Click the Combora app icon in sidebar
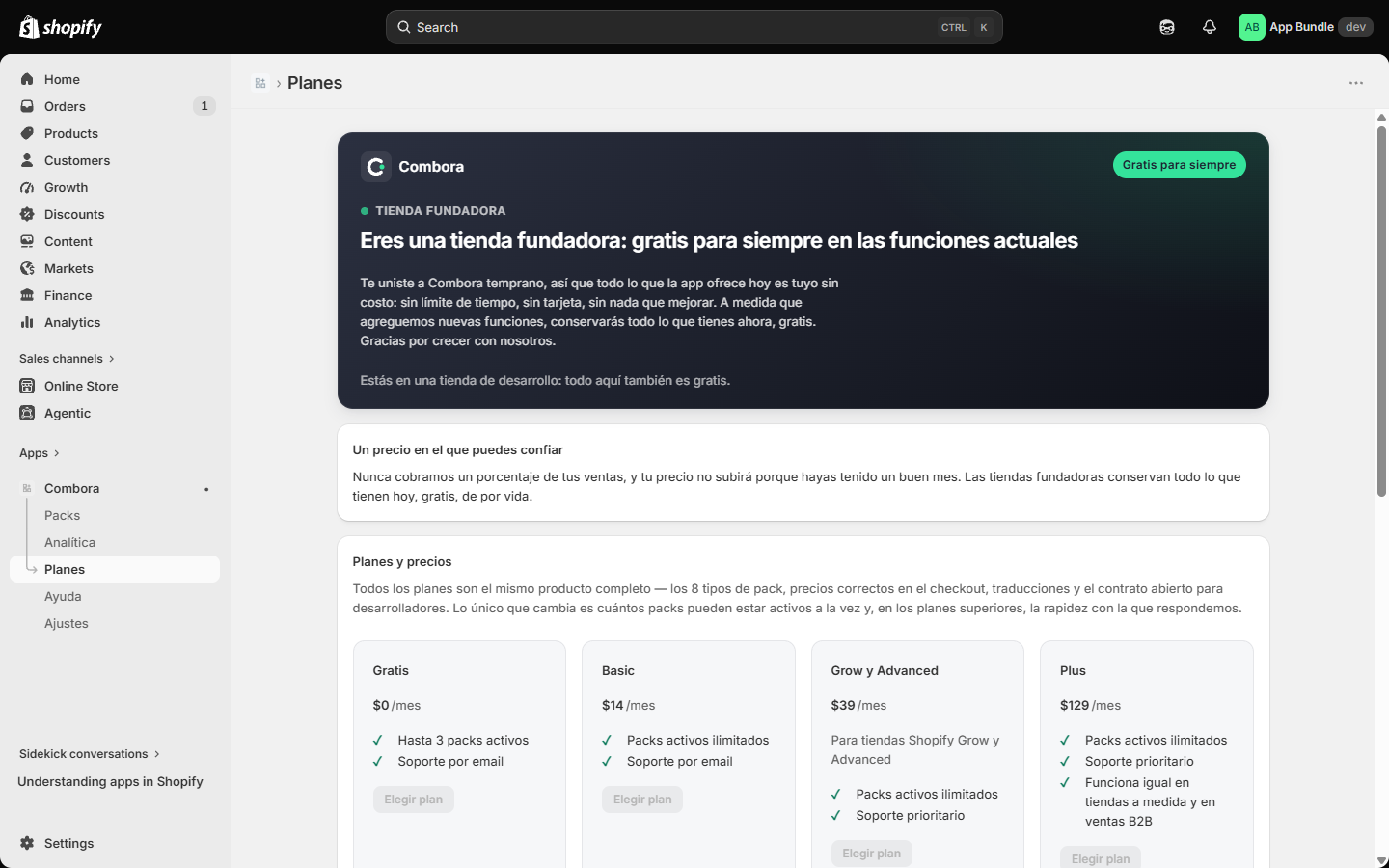Screen dimensions: 1389x868 click(x=27, y=488)
